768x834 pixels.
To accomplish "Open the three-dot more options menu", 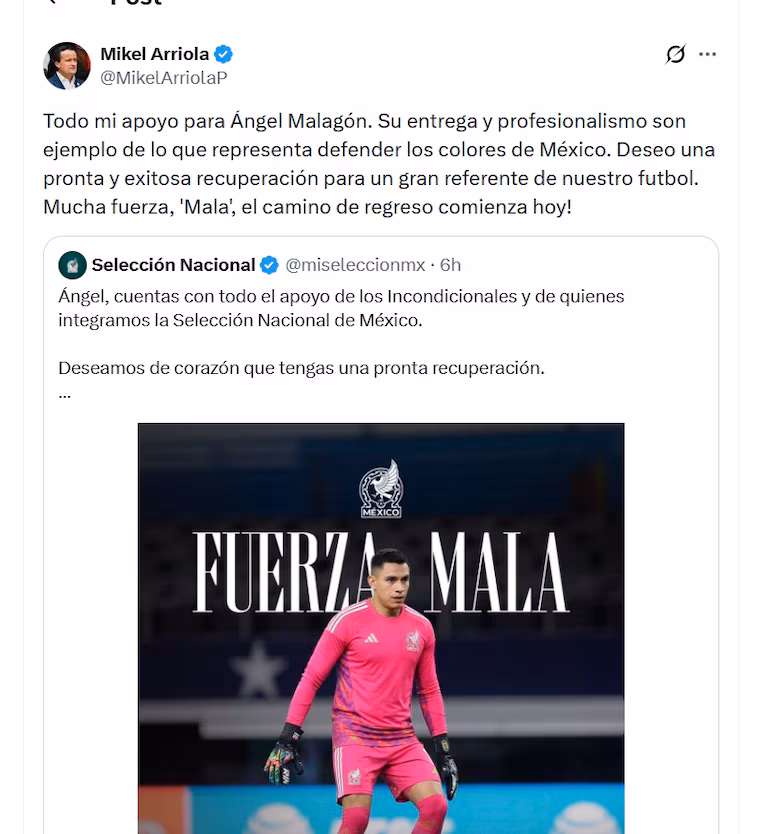I will pos(707,54).
